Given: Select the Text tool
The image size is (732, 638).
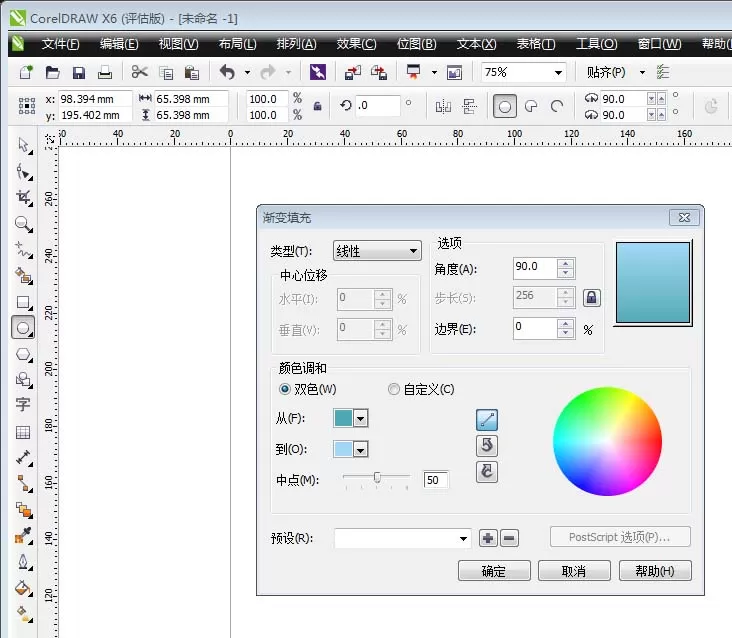Looking at the screenshot, I should (23, 404).
